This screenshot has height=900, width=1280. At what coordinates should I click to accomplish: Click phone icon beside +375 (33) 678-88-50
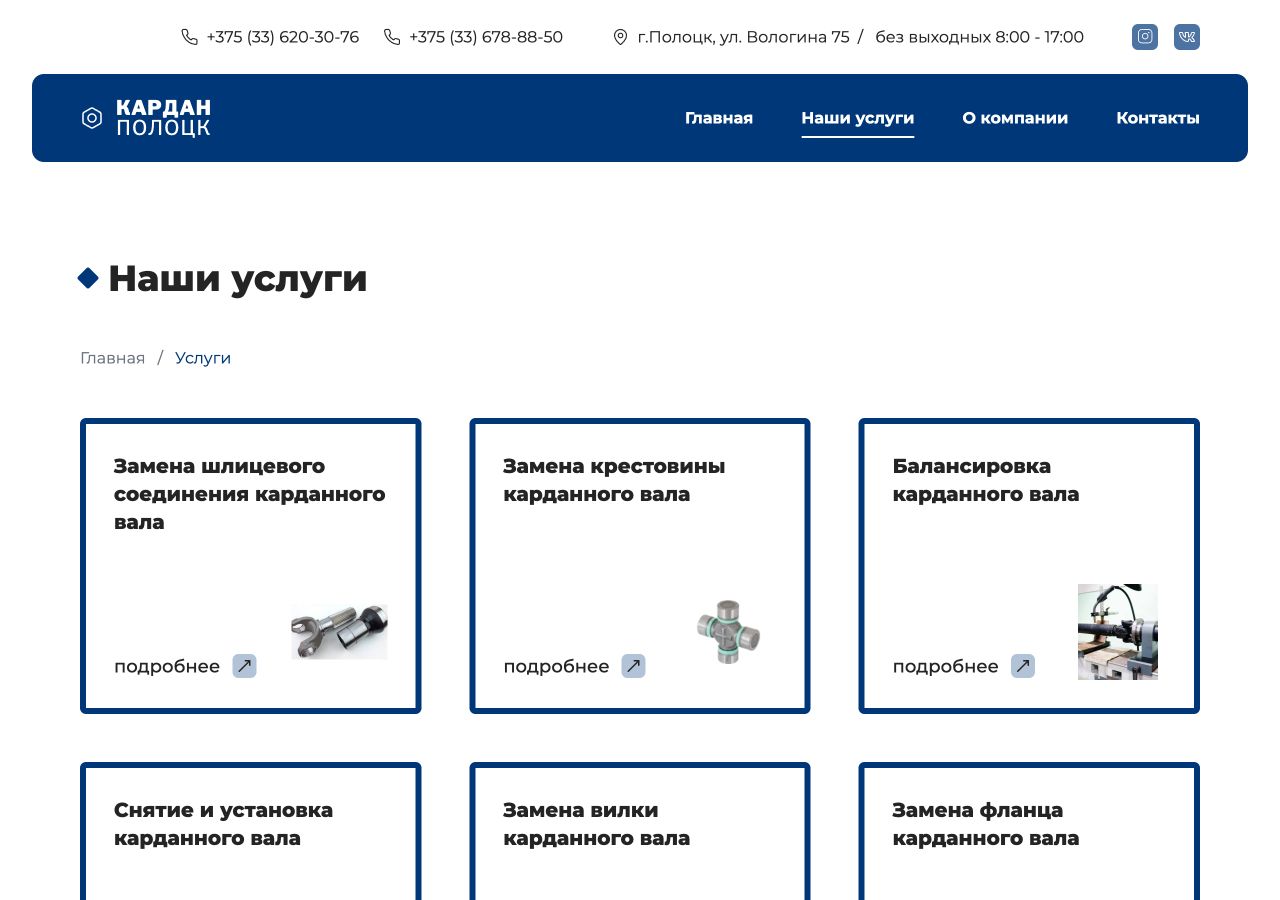392,37
